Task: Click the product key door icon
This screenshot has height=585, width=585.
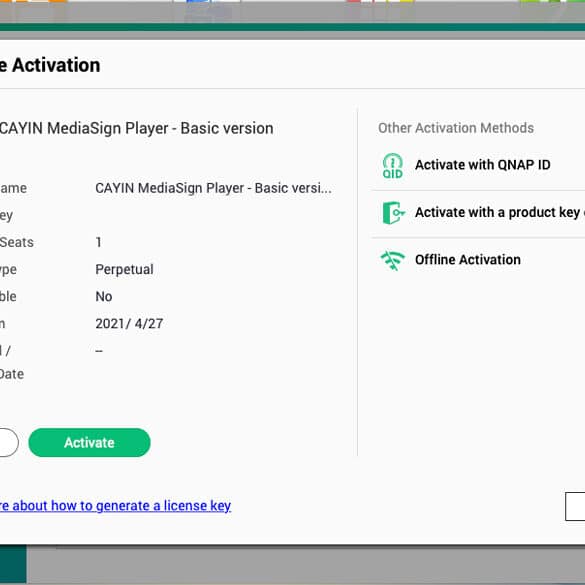Action: 393,213
